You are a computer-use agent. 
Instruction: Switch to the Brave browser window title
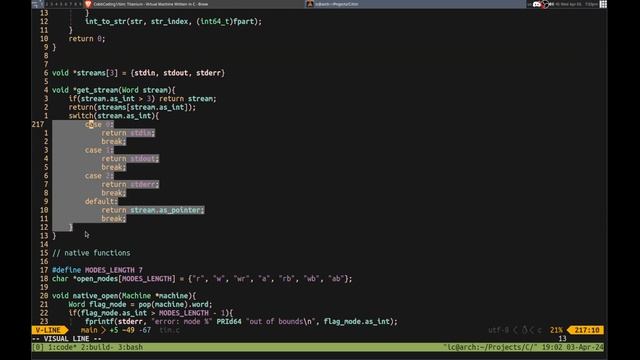click(x=151, y=4)
